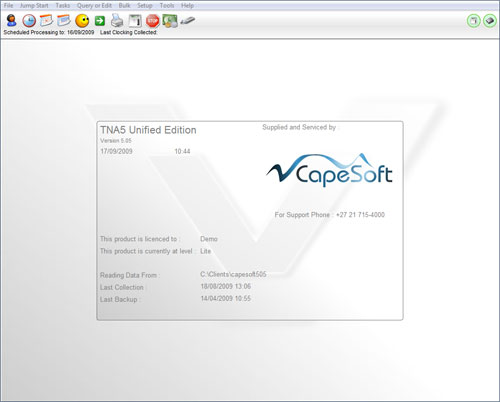This screenshot has height=402, width=500.
Task: Click the data path C:\Clients\capesoft505
Action: (233, 274)
